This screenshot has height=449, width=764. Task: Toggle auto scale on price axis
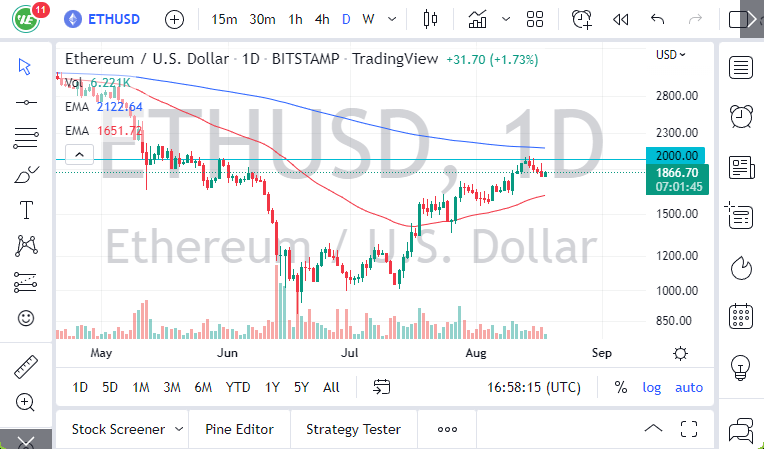(x=689, y=387)
